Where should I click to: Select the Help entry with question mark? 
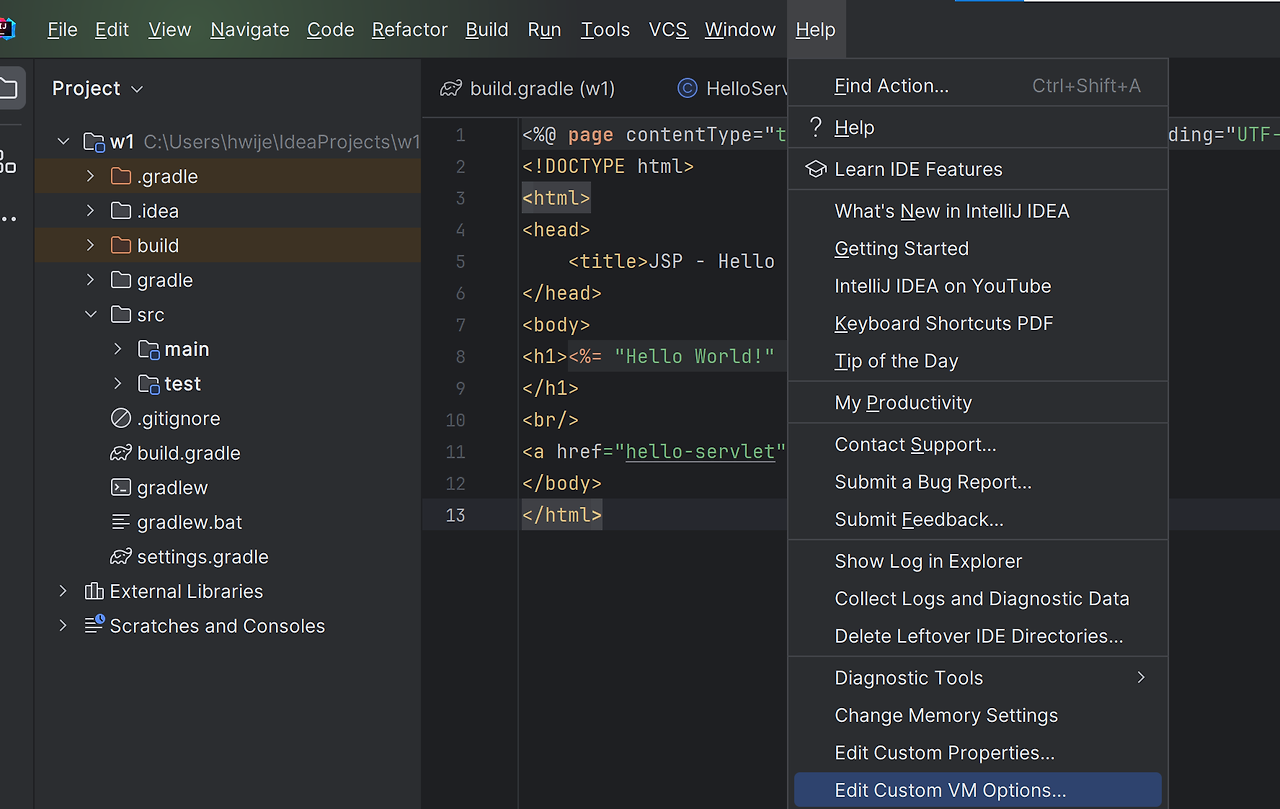tap(978, 128)
